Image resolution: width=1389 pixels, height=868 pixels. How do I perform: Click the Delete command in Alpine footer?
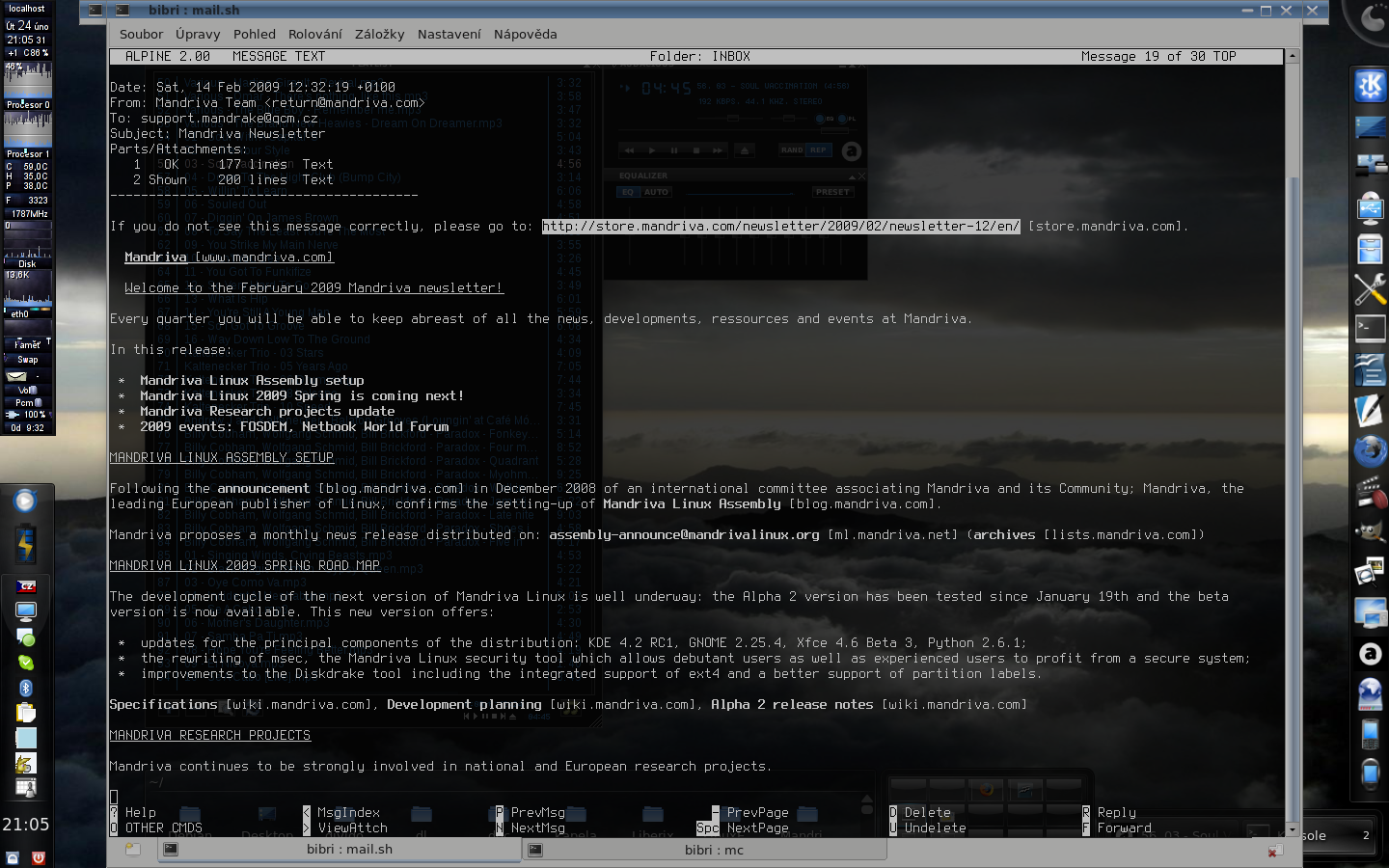click(x=920, y=813)
